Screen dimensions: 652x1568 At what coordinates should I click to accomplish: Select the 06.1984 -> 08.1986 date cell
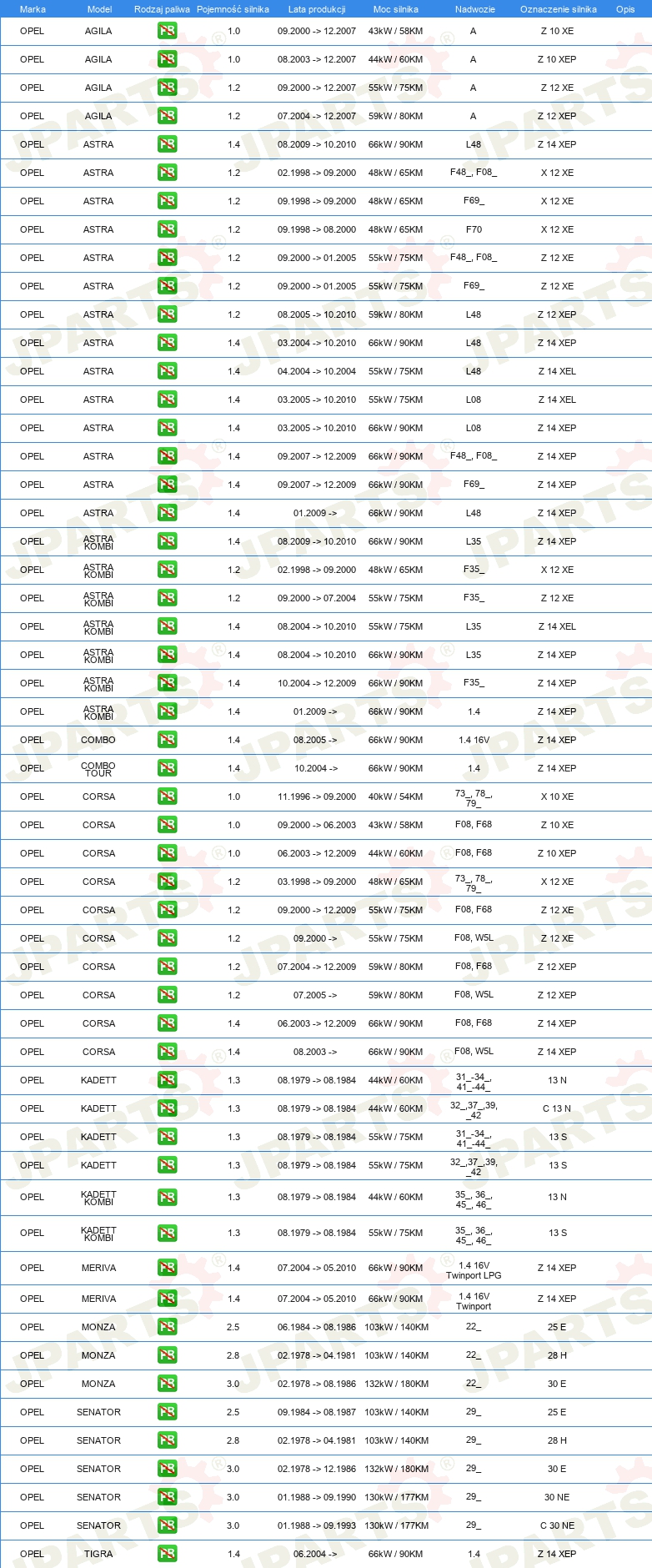click(x=317, y=1327)
